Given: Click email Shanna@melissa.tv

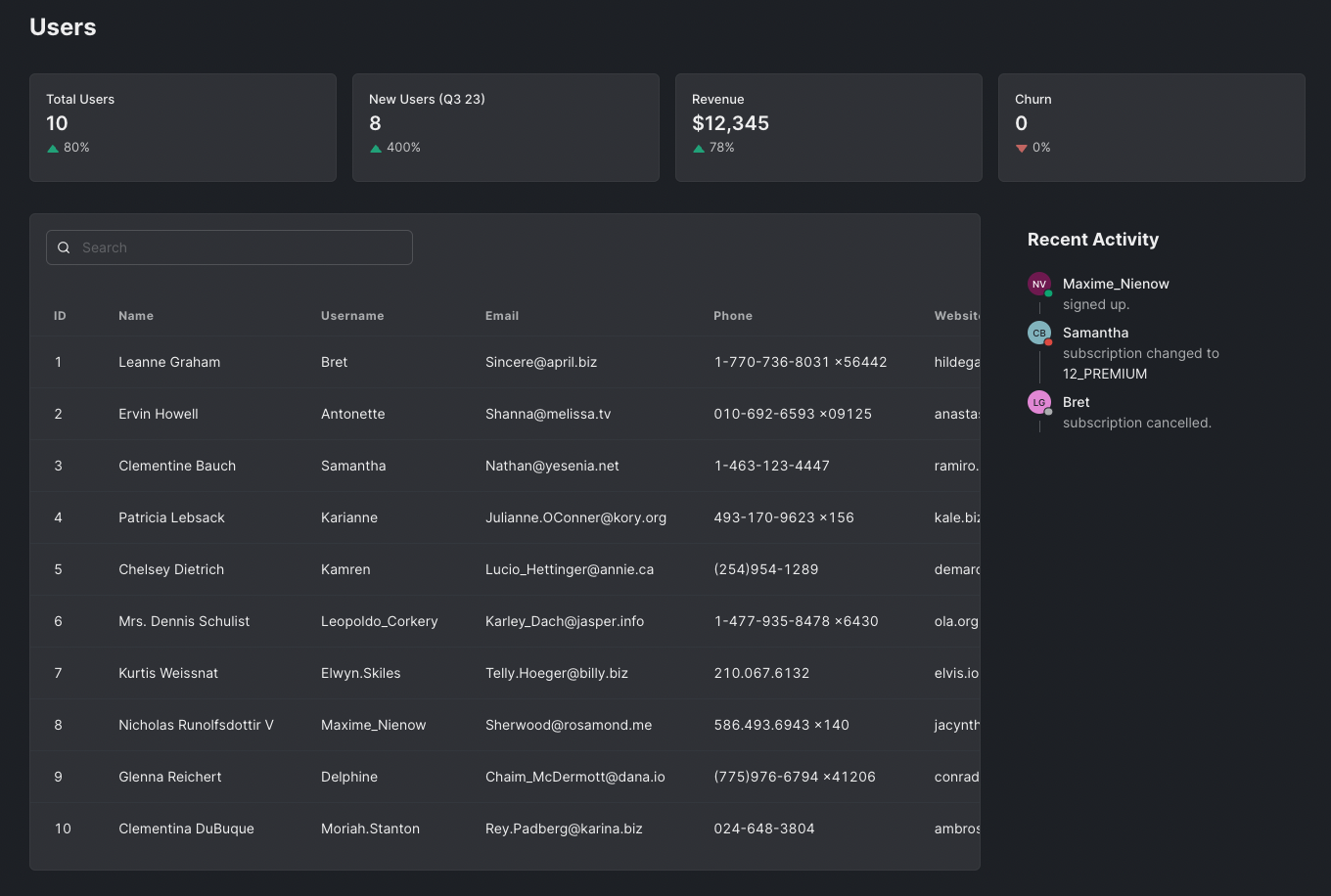Looking at the screenshot, I should (x=548, y=414).
